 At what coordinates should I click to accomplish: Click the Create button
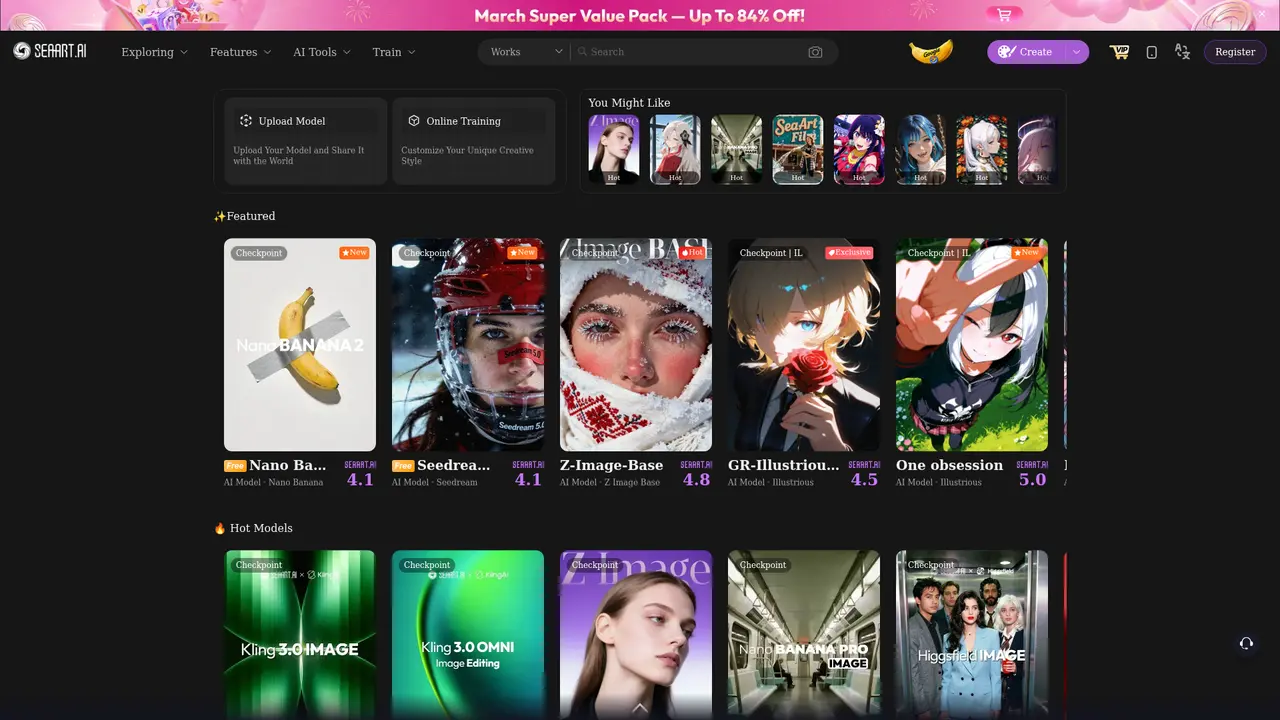click(1026, 52)
